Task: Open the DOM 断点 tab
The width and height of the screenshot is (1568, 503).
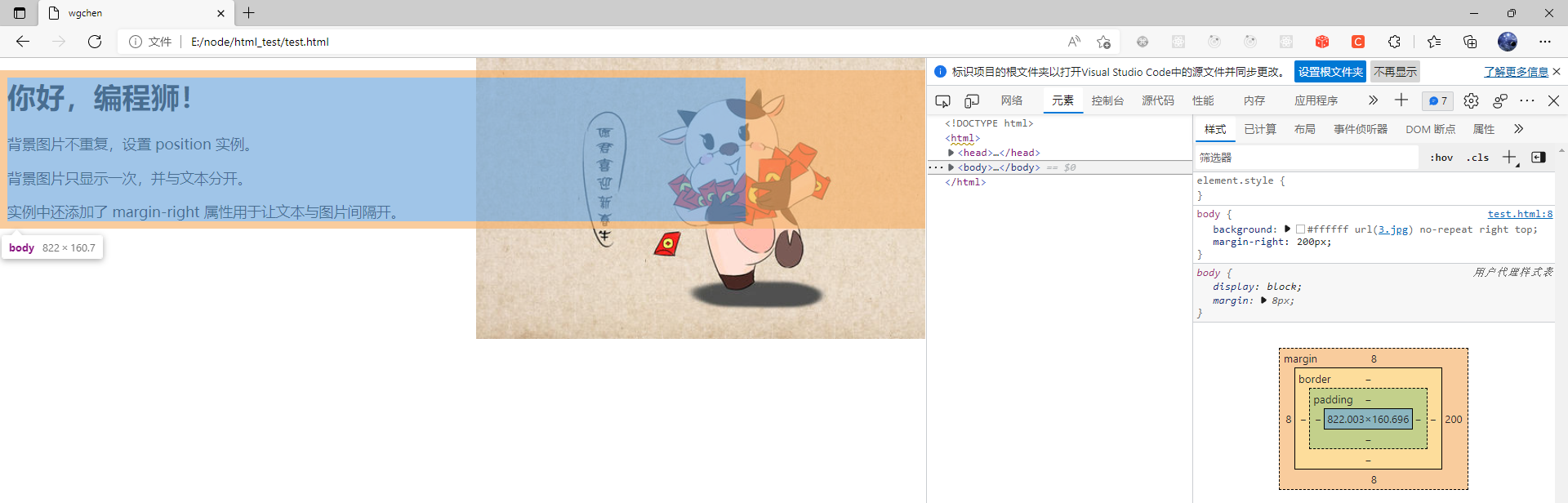Action: tap(1430, 129)
